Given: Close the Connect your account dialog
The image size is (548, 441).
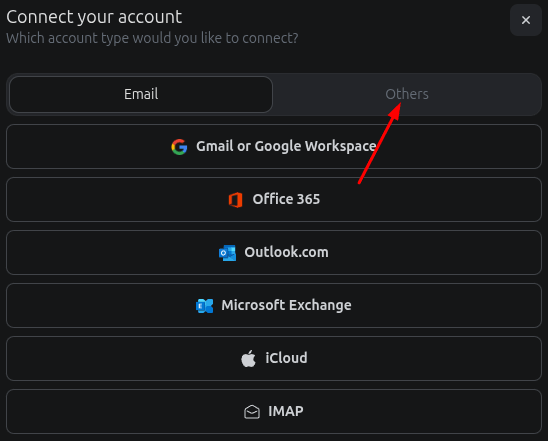Looking at the screenshot, I should pyautogui.click(x=526, y=20).
